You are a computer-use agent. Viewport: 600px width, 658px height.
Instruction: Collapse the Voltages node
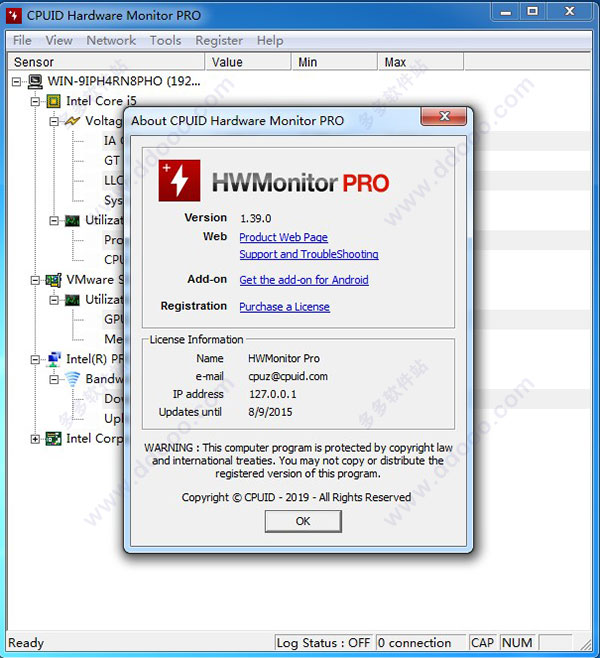54,121
